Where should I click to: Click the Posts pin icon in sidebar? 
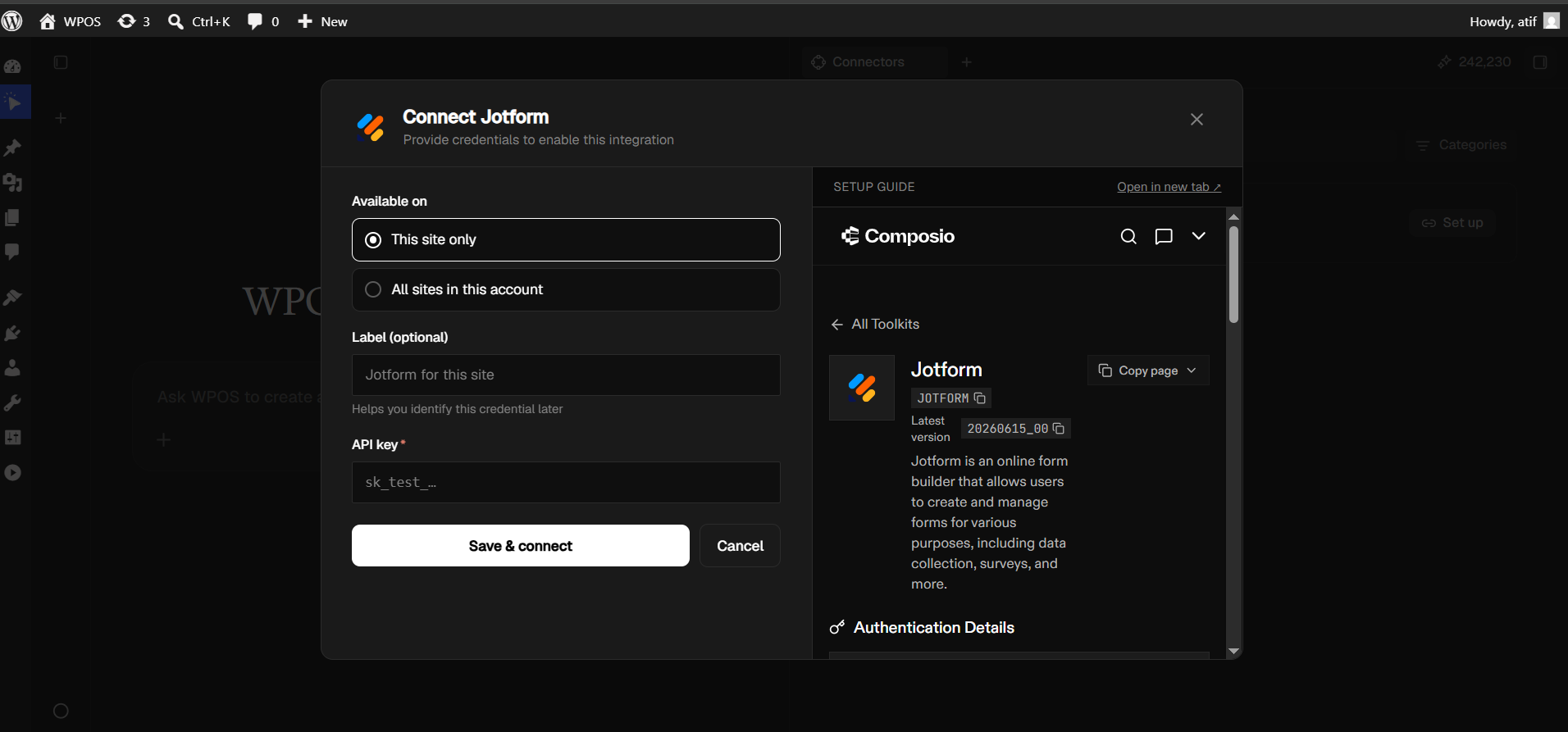pyautogui.click(x=12, y=148)
